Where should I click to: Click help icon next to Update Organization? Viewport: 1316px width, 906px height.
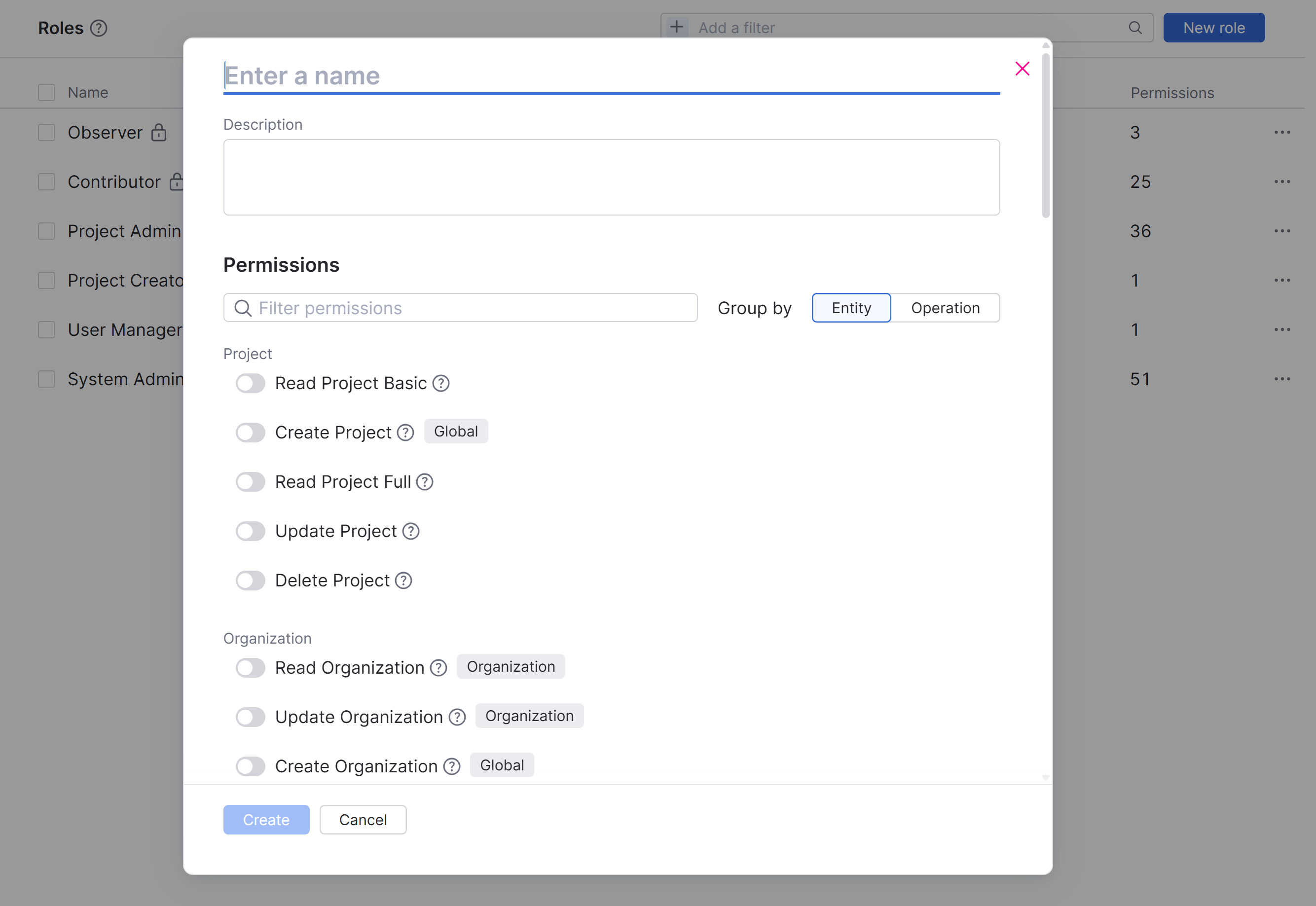pos(457,718)
